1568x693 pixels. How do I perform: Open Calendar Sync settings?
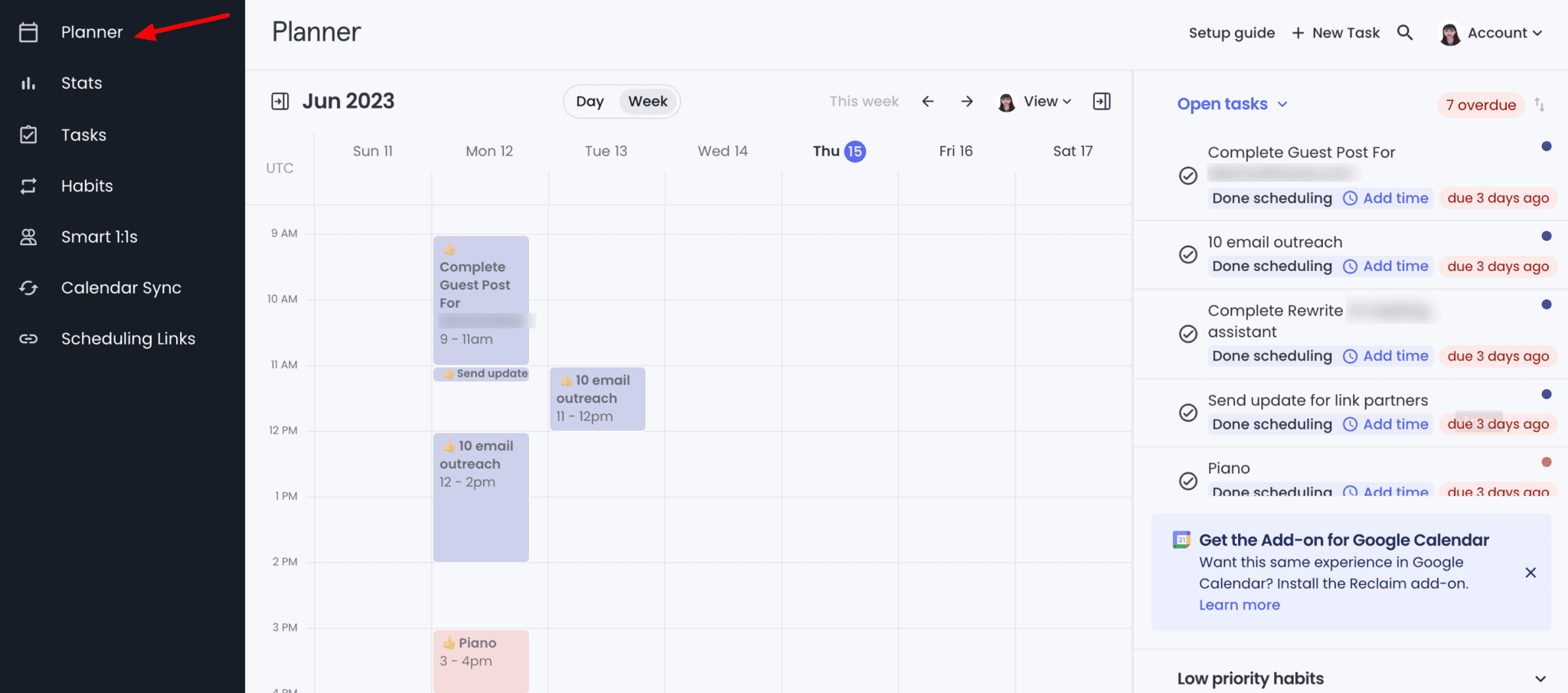(120, 287)
